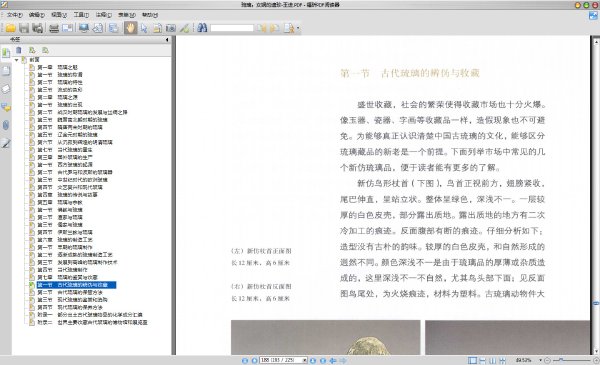Open the 帮助 menu
The image size is (600, 365).
[x=150, y=15]
